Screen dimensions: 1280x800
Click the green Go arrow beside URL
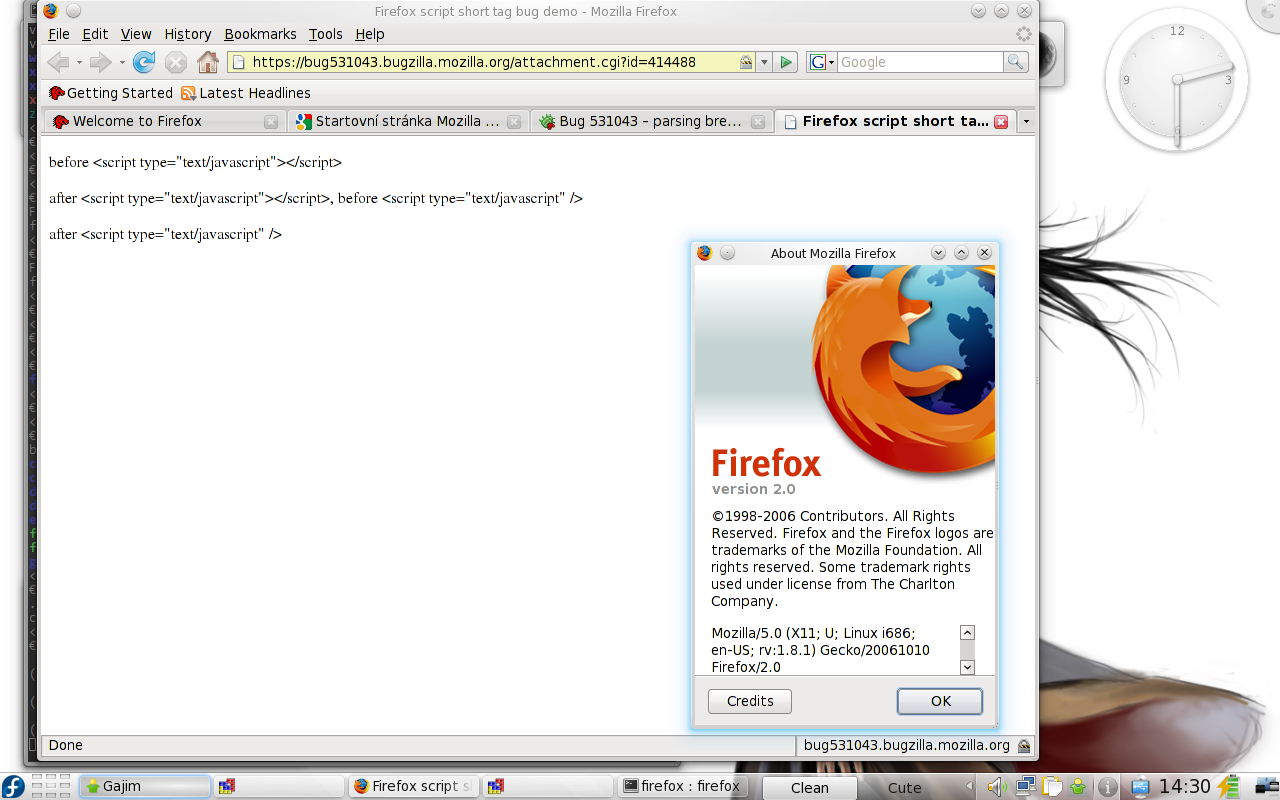tap(786, 62)
